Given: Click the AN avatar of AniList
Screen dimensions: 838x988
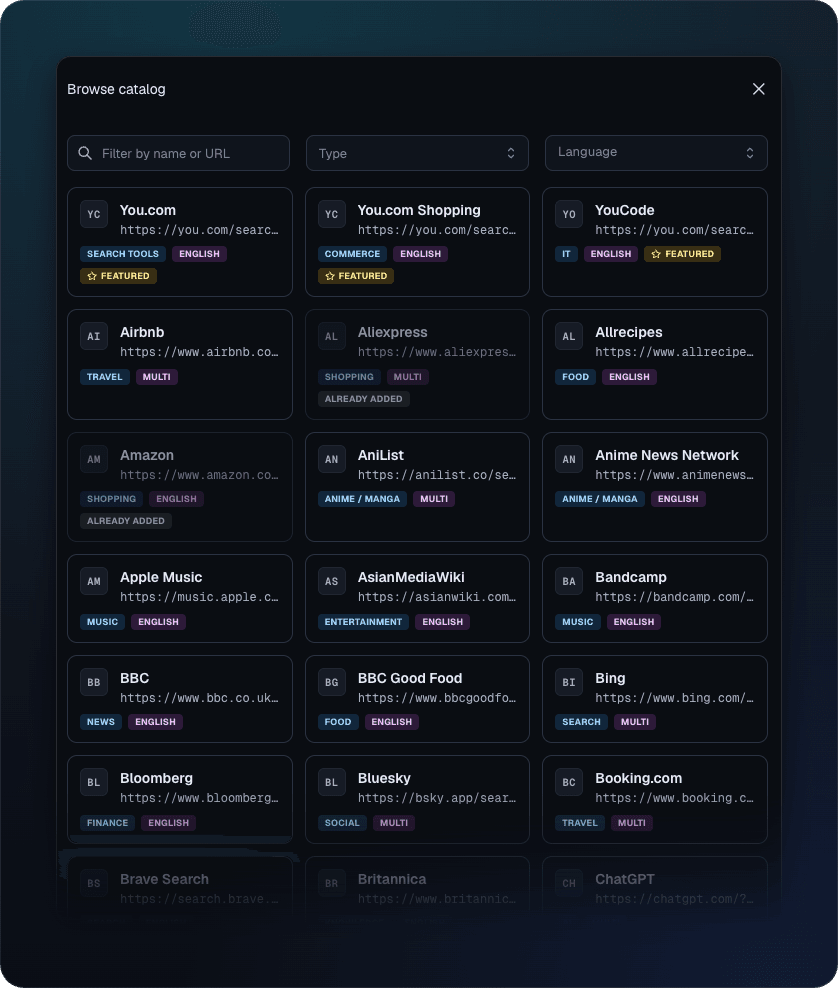Looking at the screenshot, I should 331,459.
